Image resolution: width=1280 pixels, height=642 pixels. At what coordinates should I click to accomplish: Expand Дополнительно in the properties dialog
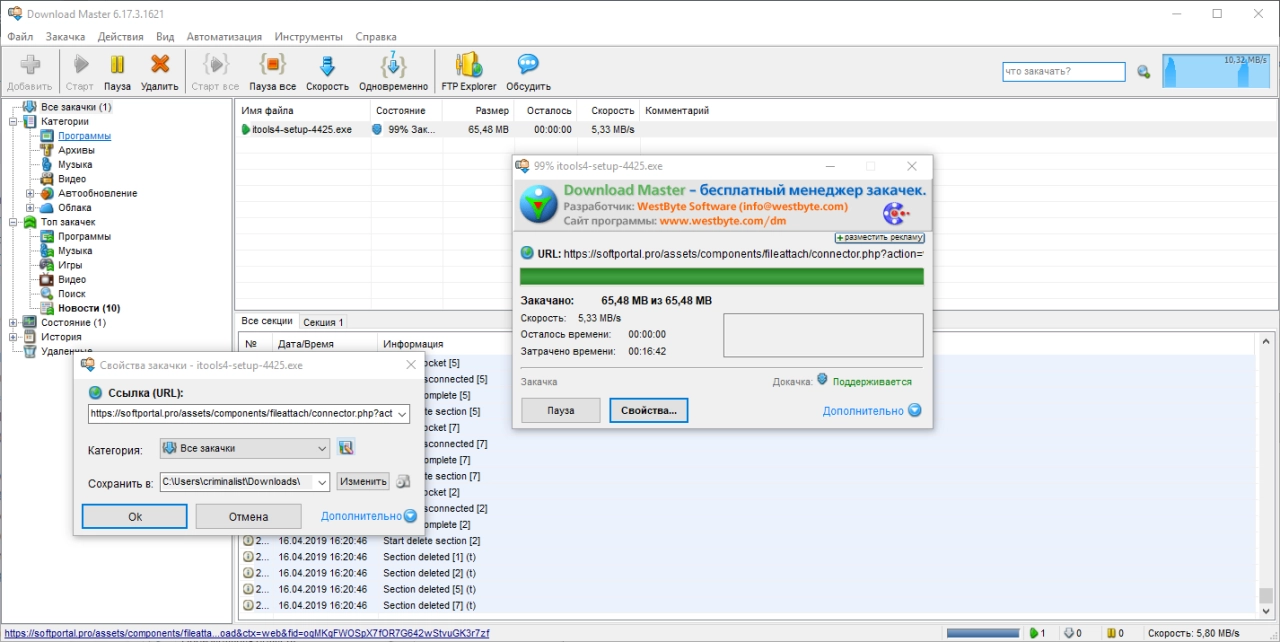(x=368, y=516)
